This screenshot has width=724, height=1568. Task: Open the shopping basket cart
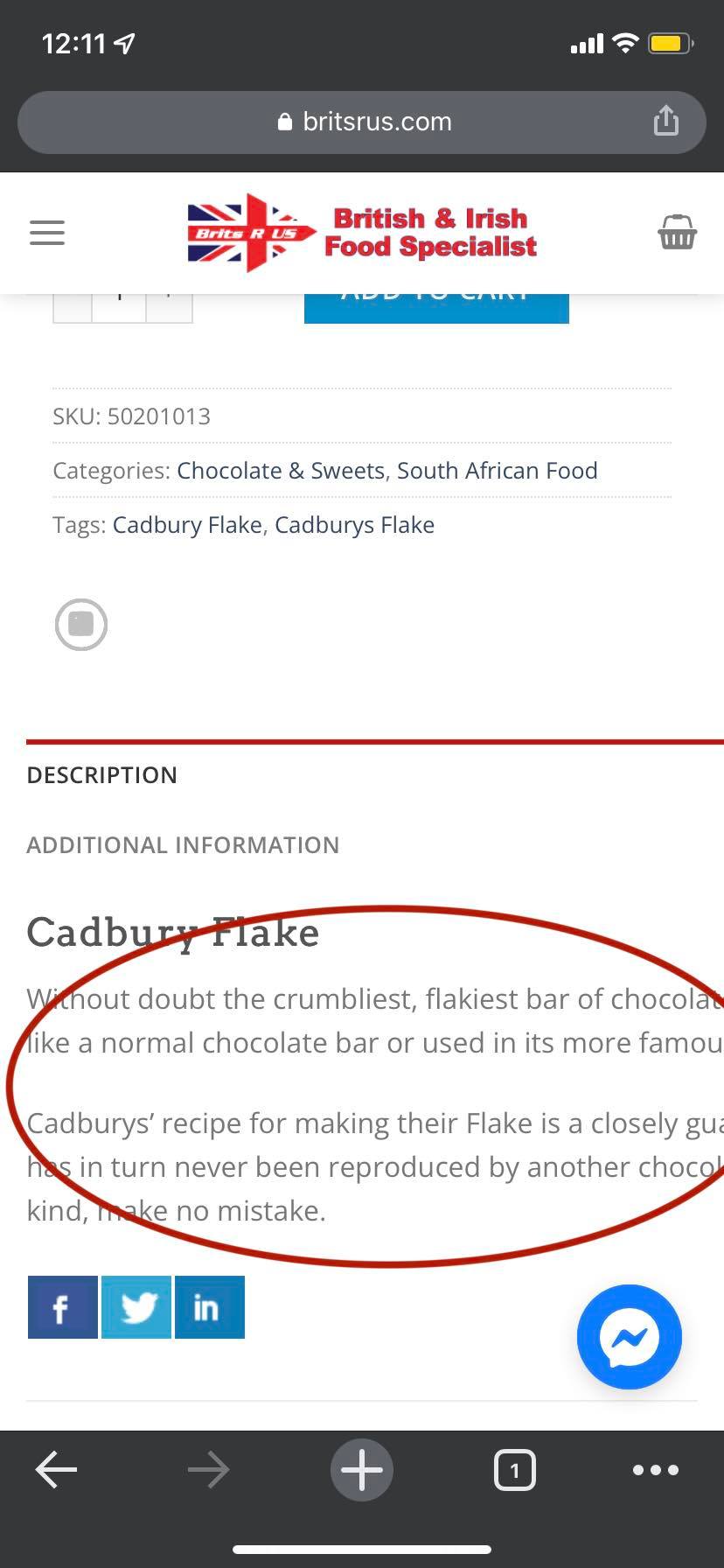tap(677, 233)
